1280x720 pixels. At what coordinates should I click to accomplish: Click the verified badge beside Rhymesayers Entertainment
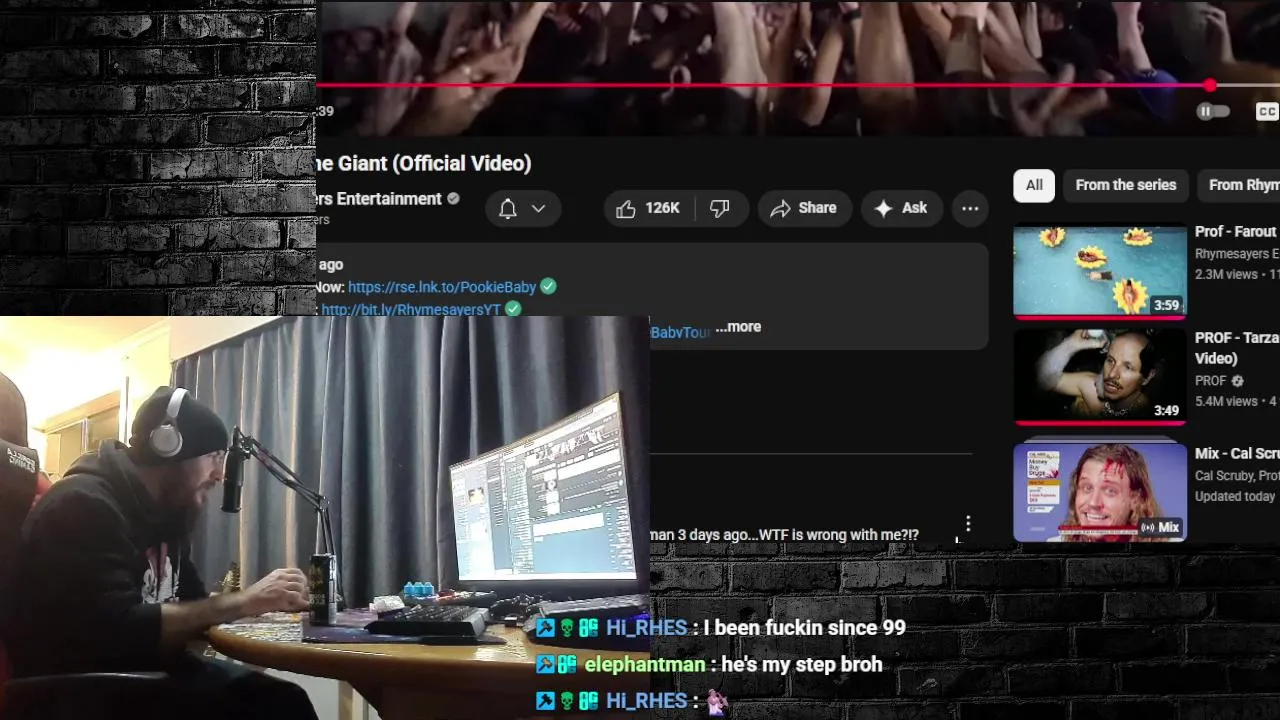tap(453, 199)
